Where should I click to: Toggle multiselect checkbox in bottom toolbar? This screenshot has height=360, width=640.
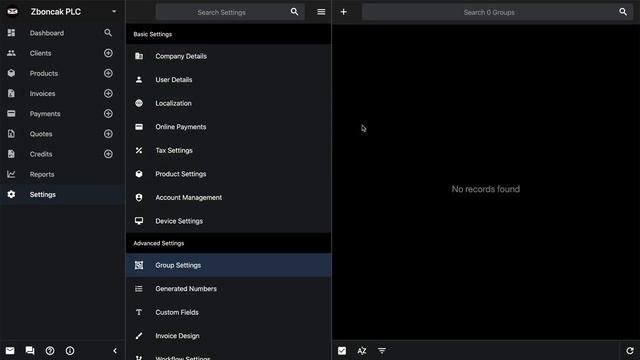pos(342,351)
